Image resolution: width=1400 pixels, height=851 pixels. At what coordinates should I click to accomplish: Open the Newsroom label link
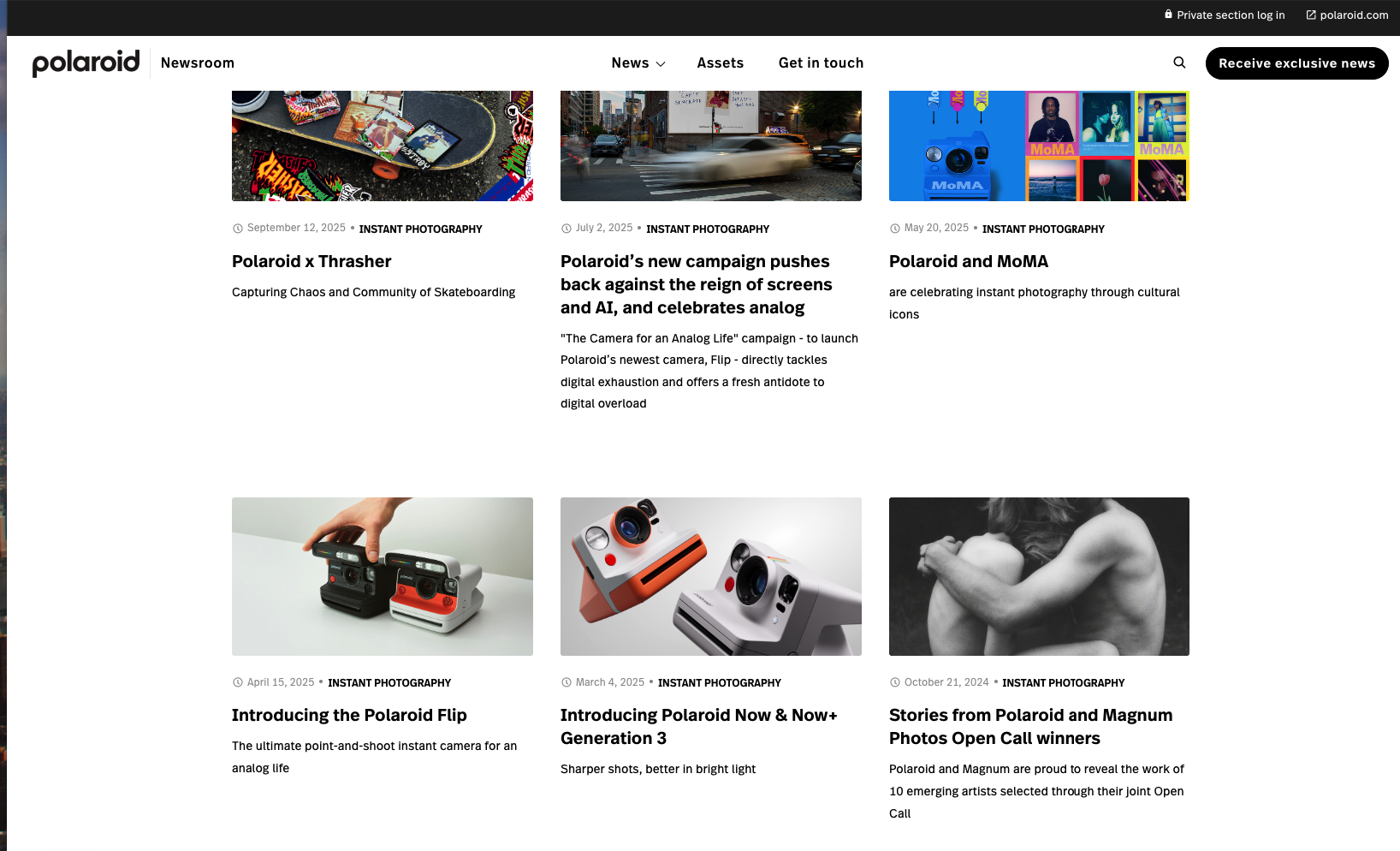pyautogui.click(x=198, y=62)
